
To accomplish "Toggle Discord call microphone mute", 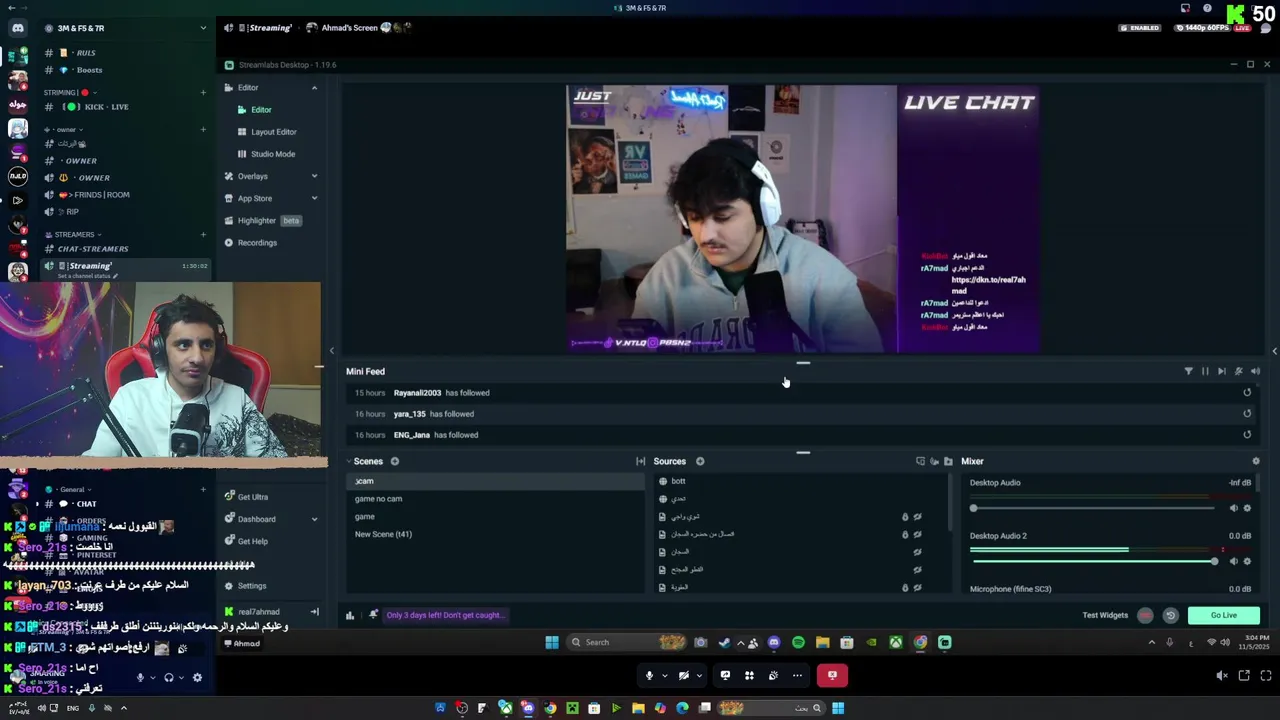I will pos(649,676).
